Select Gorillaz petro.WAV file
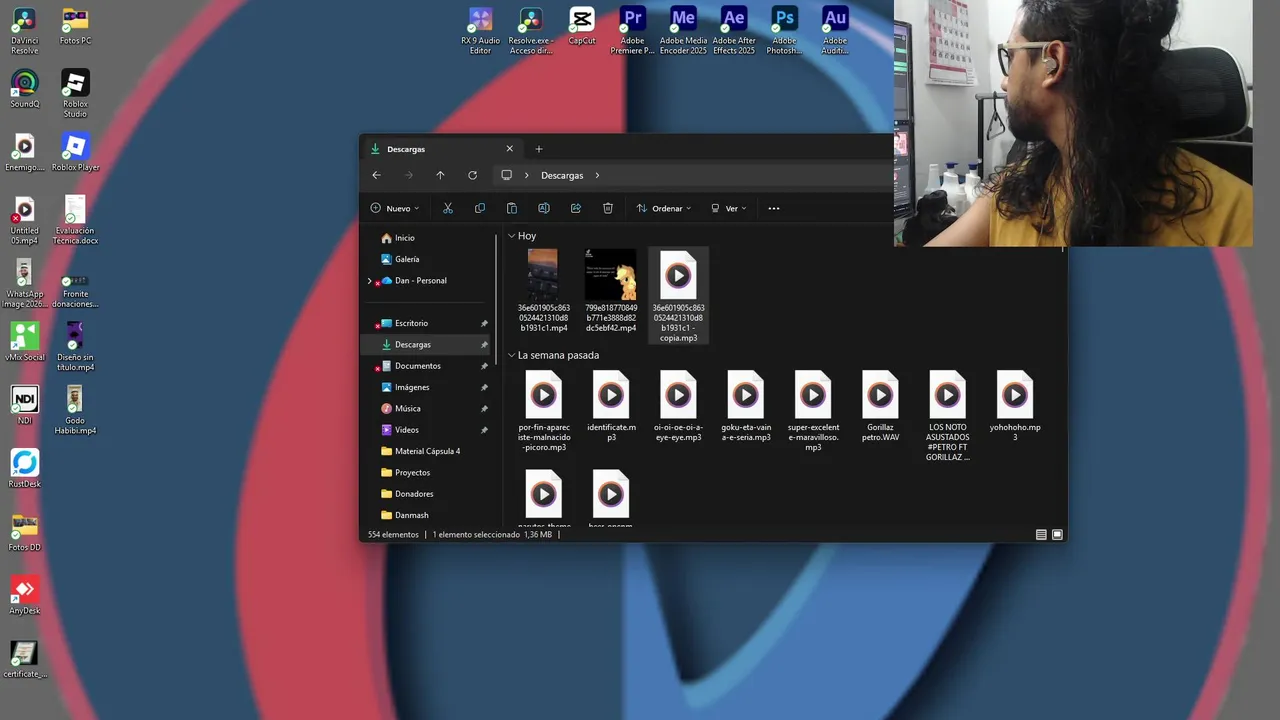The height and width of the screenshot is (720, 1280). pos(880,406)
